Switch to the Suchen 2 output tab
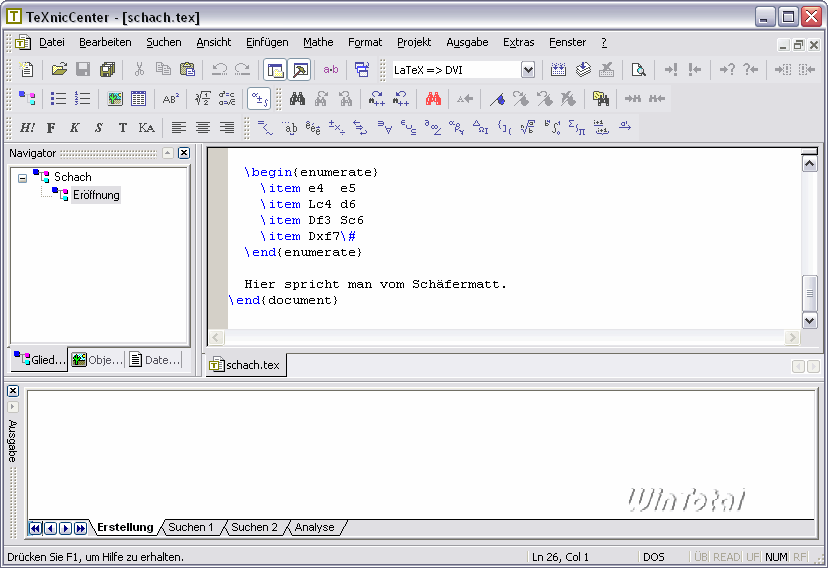 (255, 527)
